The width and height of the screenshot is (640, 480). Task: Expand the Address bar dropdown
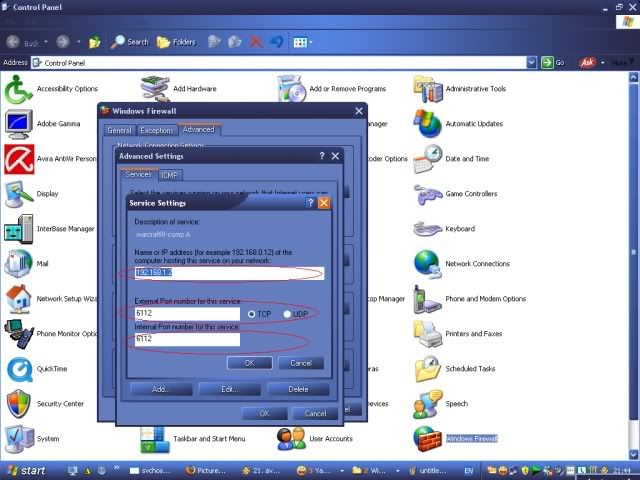click(x=531, y=62)
